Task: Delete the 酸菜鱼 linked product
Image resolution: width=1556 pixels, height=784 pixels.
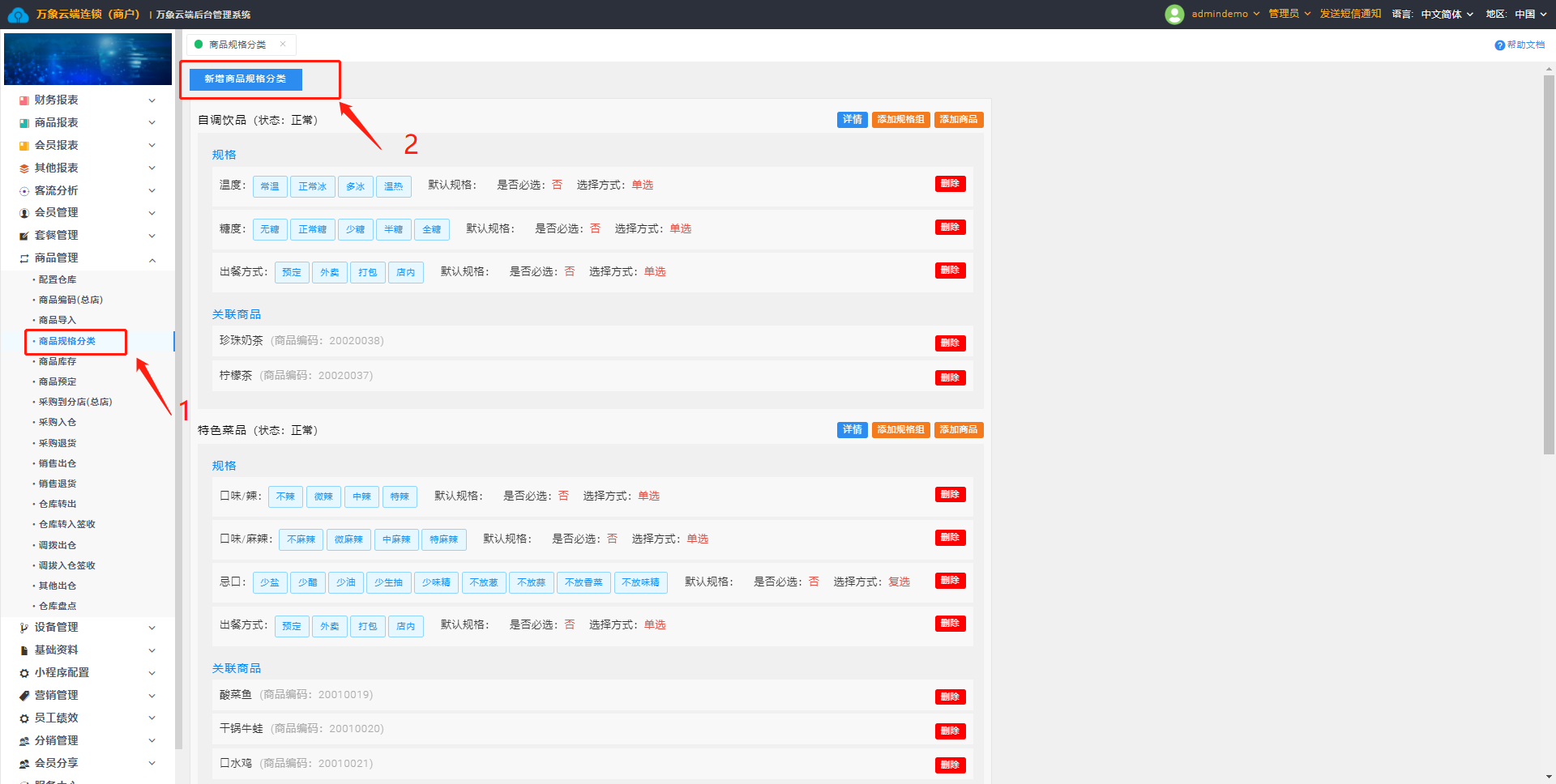Action: [950, 697]
